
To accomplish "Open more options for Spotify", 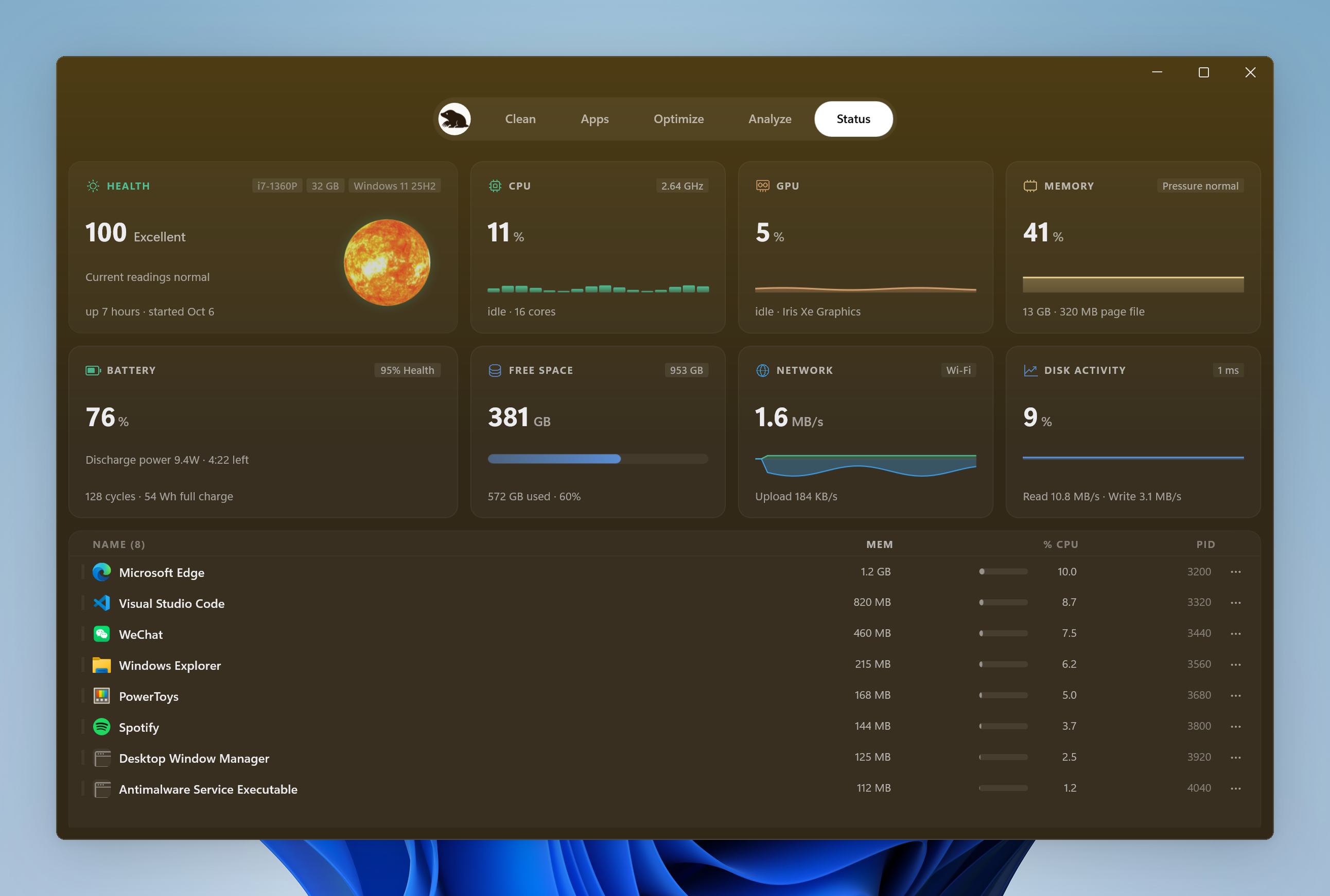I will pos(1235,726).
